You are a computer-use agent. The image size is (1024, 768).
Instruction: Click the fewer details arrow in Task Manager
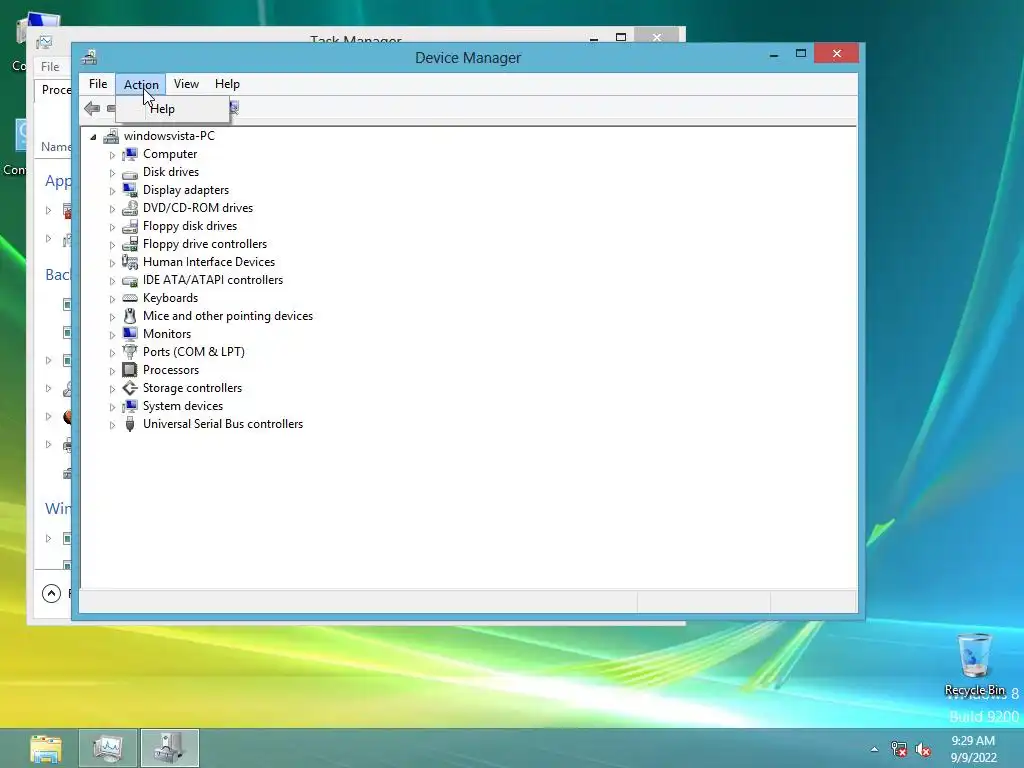coord(52,593)
